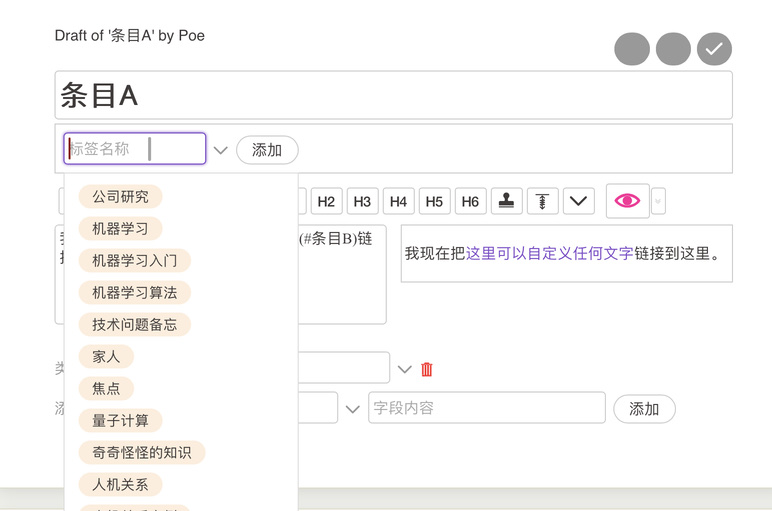Click the second gray circle button at top
The image size is (772, 511).
click(x=673, y=49)
